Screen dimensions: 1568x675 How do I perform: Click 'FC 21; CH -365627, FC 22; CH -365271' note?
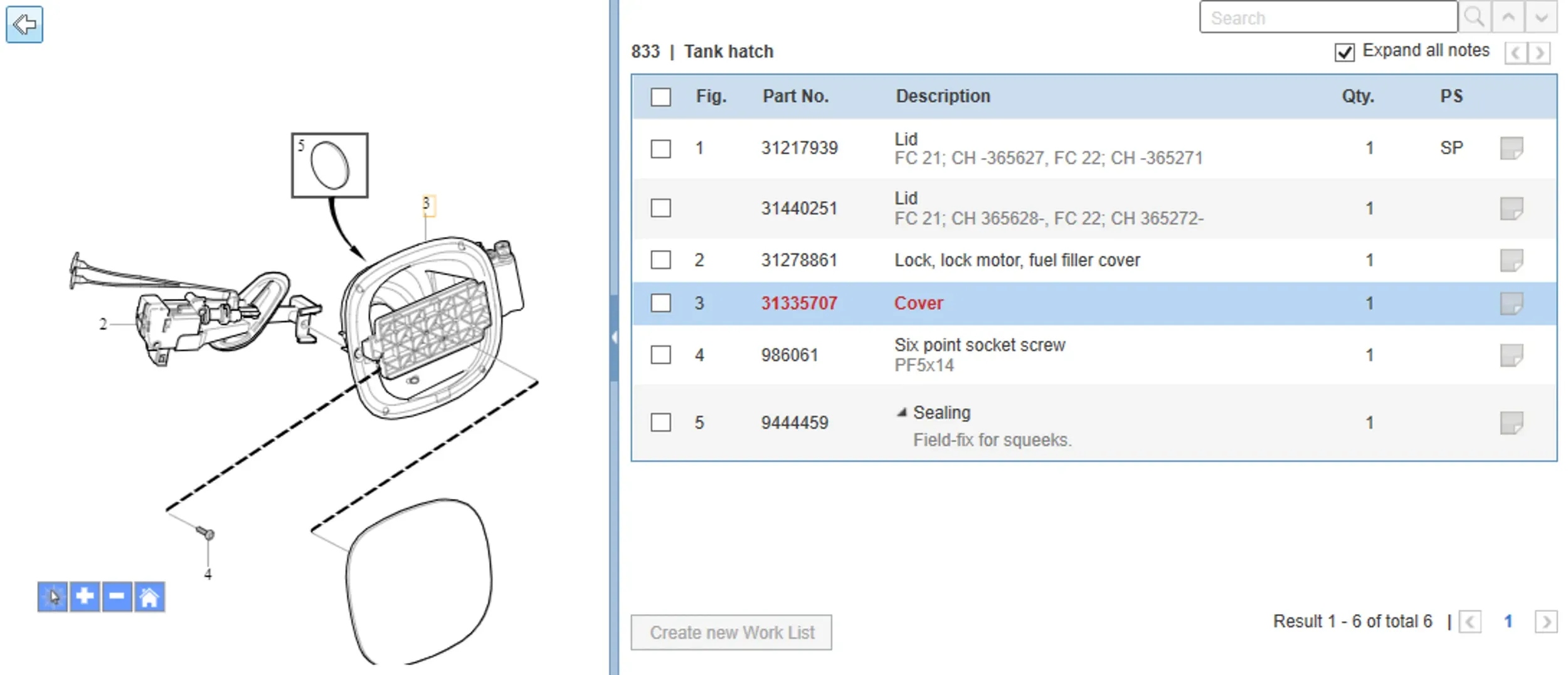point(1049,158)
